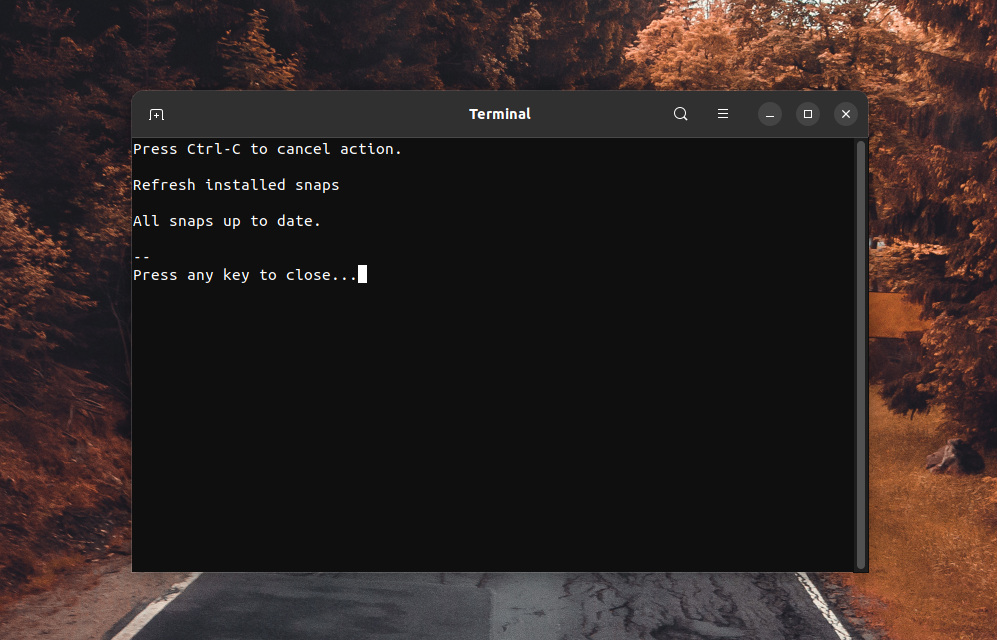Open a new terminal tab
This screenshot has height=640, width=997.
tap(156, 114)
